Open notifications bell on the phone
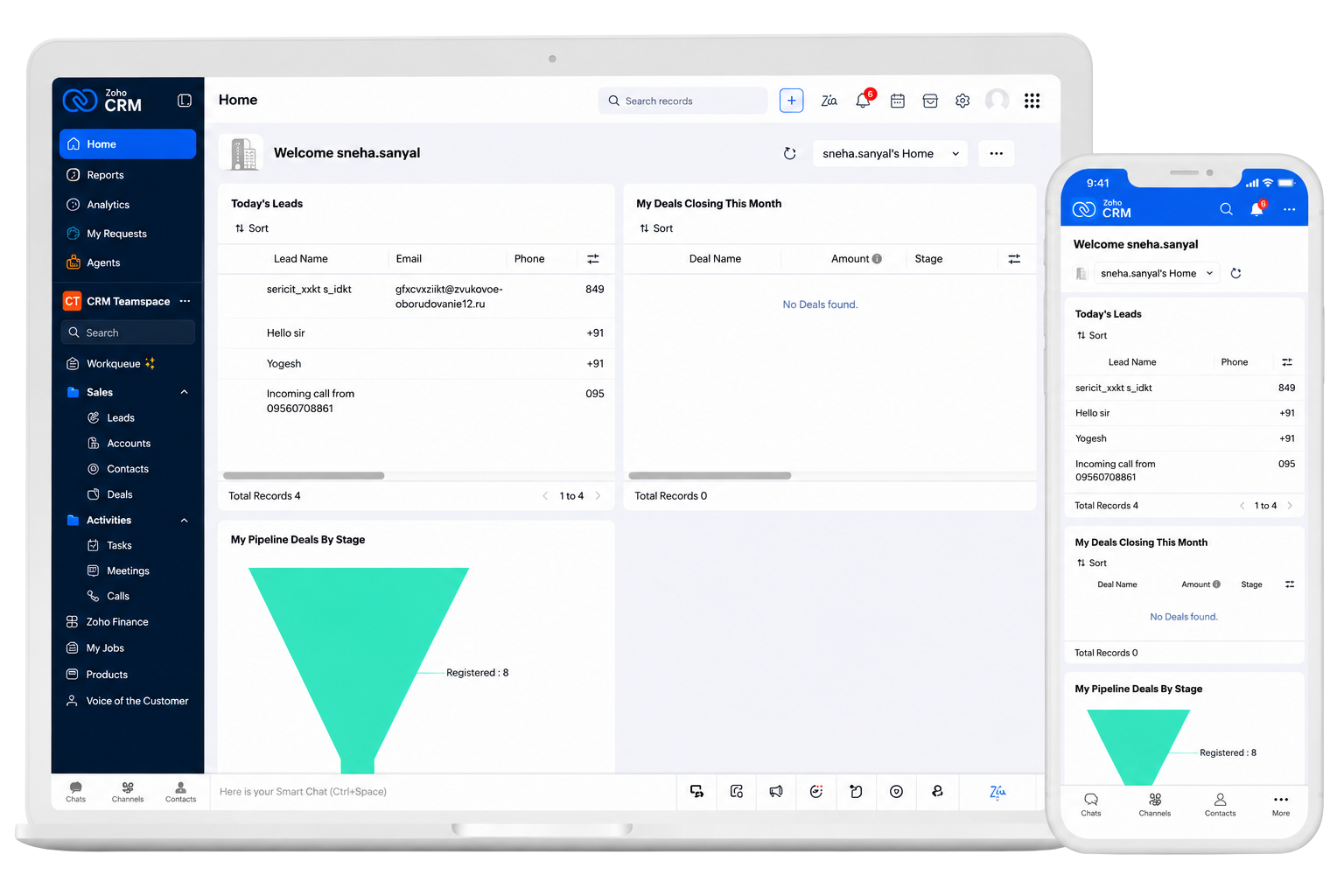Image resolution: width=1344 pixels, height=896 pixels. click(x=1257, y=208)
